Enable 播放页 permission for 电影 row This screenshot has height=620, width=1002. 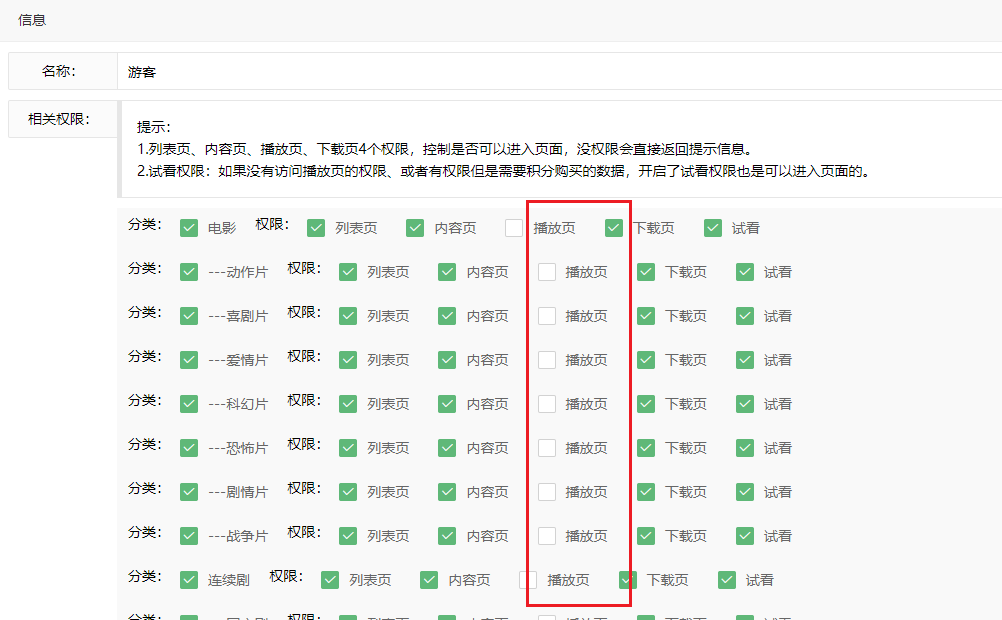click(514, 228)
